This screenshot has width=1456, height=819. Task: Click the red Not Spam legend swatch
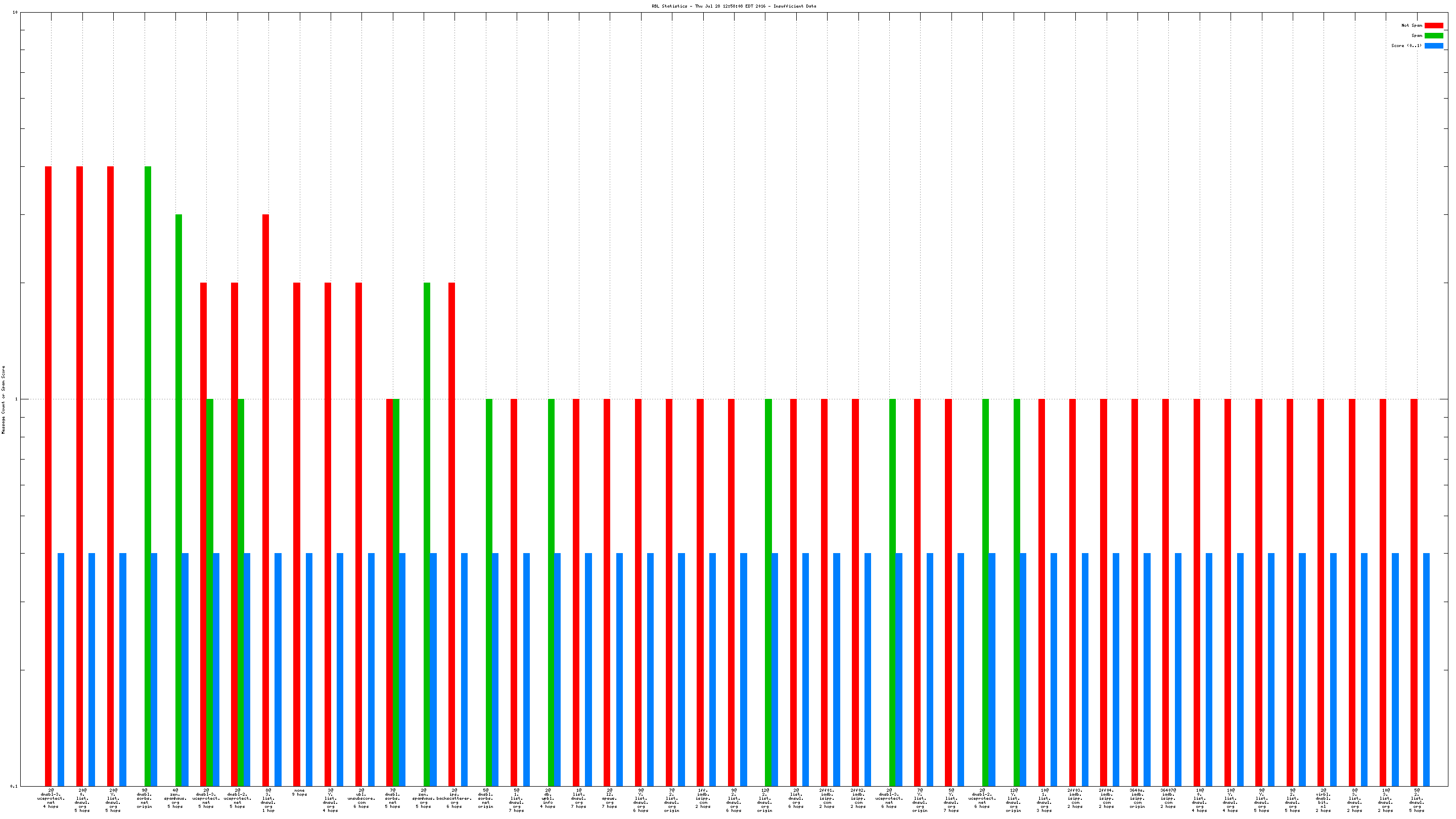tap(1433, 25)
